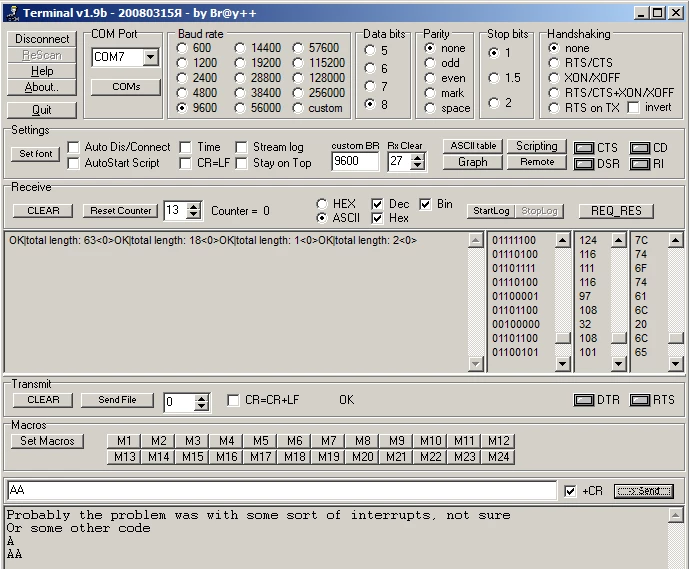Open Set font dialog

coord(35,154)
